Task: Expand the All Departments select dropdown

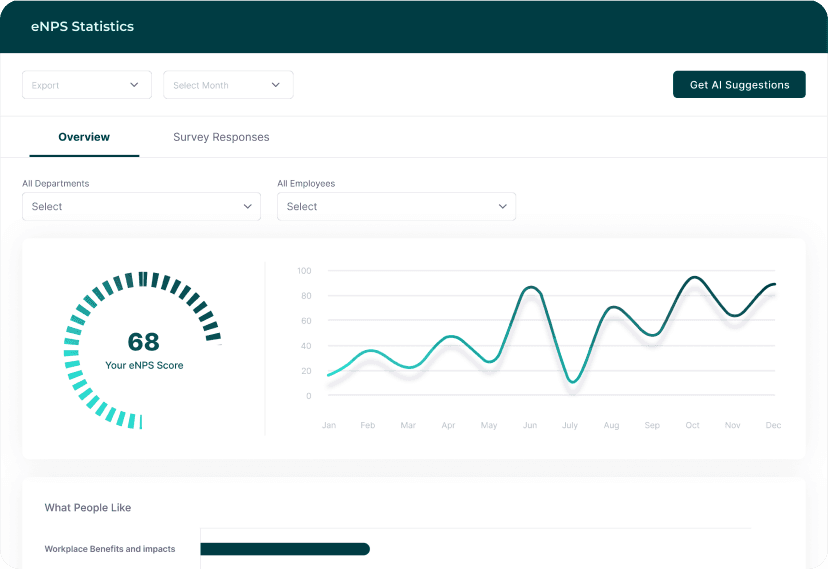Action: tap(141, 207)
